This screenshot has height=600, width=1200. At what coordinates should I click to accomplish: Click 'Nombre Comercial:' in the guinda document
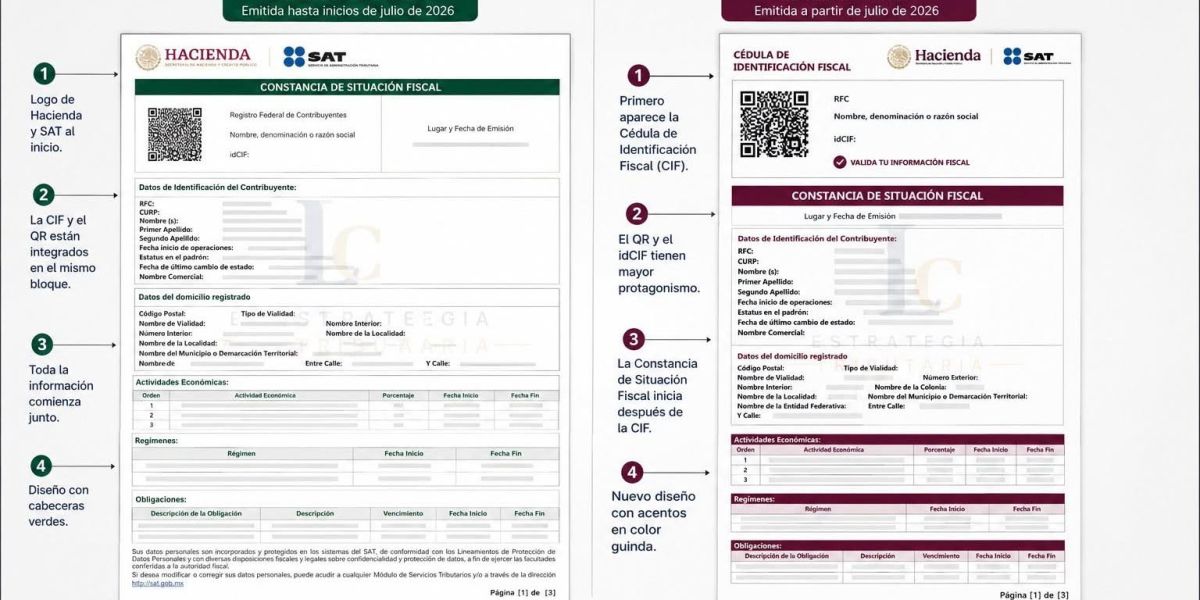pos(771,332)
